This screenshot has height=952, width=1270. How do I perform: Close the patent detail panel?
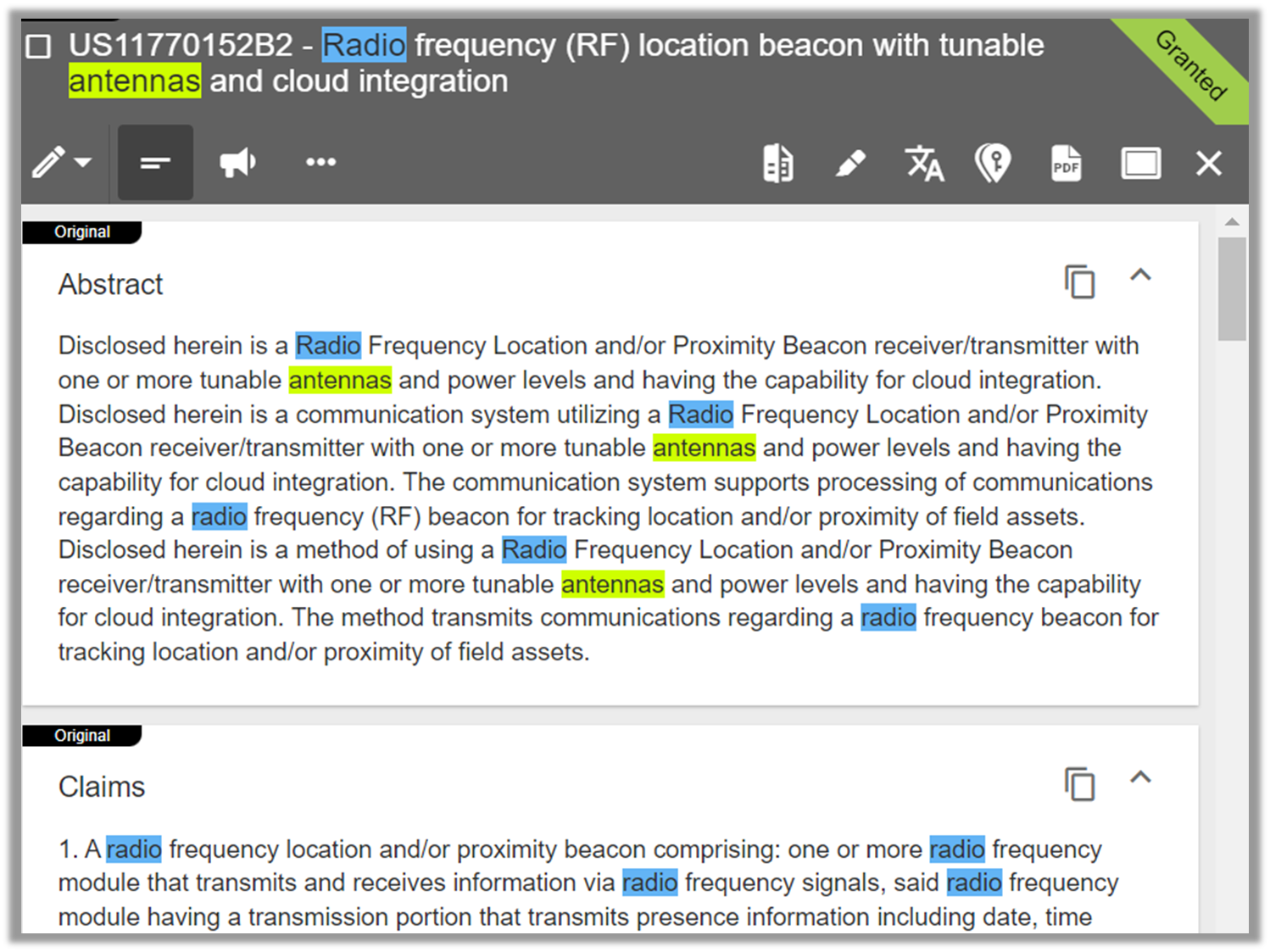[1208, 163]
